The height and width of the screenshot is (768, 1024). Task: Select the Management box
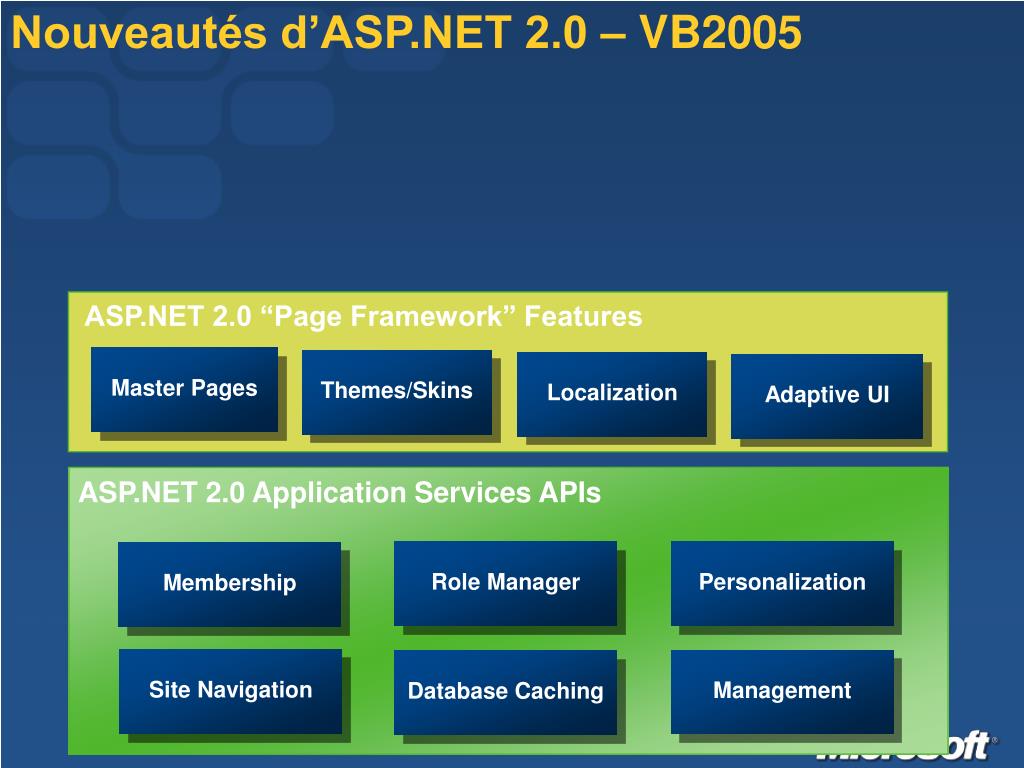pos(782,692)
